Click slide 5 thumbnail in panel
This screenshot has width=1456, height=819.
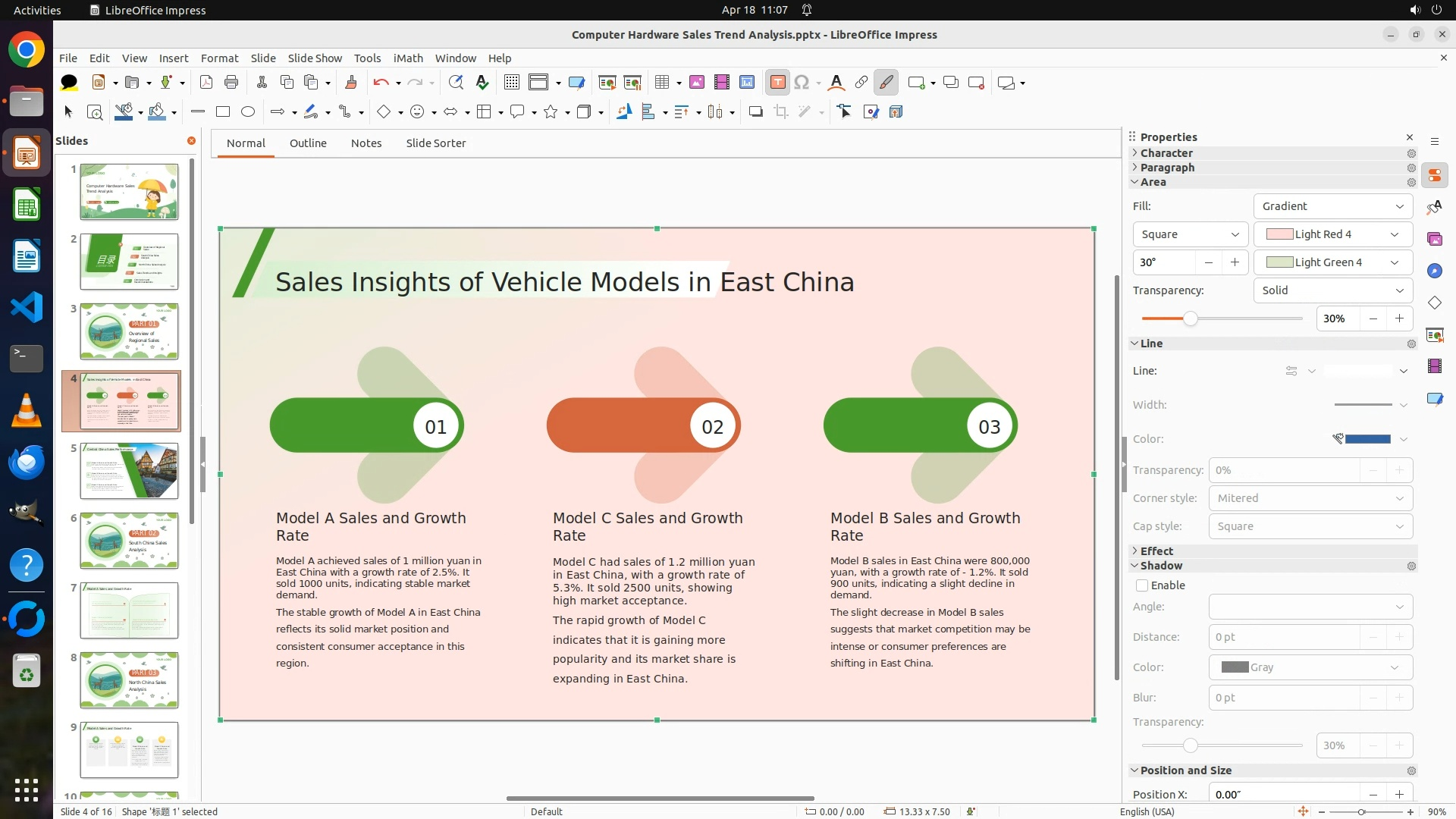pyautogui.click(x=129, y=471)
